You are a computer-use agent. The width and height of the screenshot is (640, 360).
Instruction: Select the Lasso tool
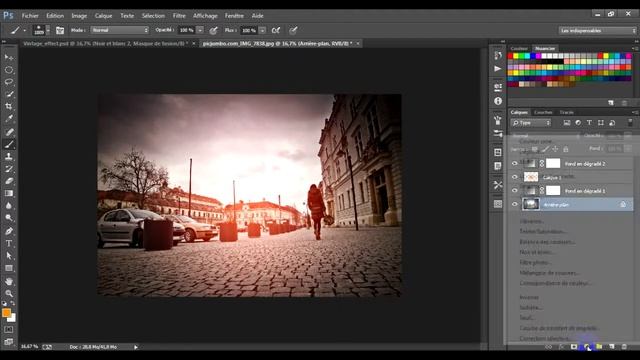click(x=9, y=82)
